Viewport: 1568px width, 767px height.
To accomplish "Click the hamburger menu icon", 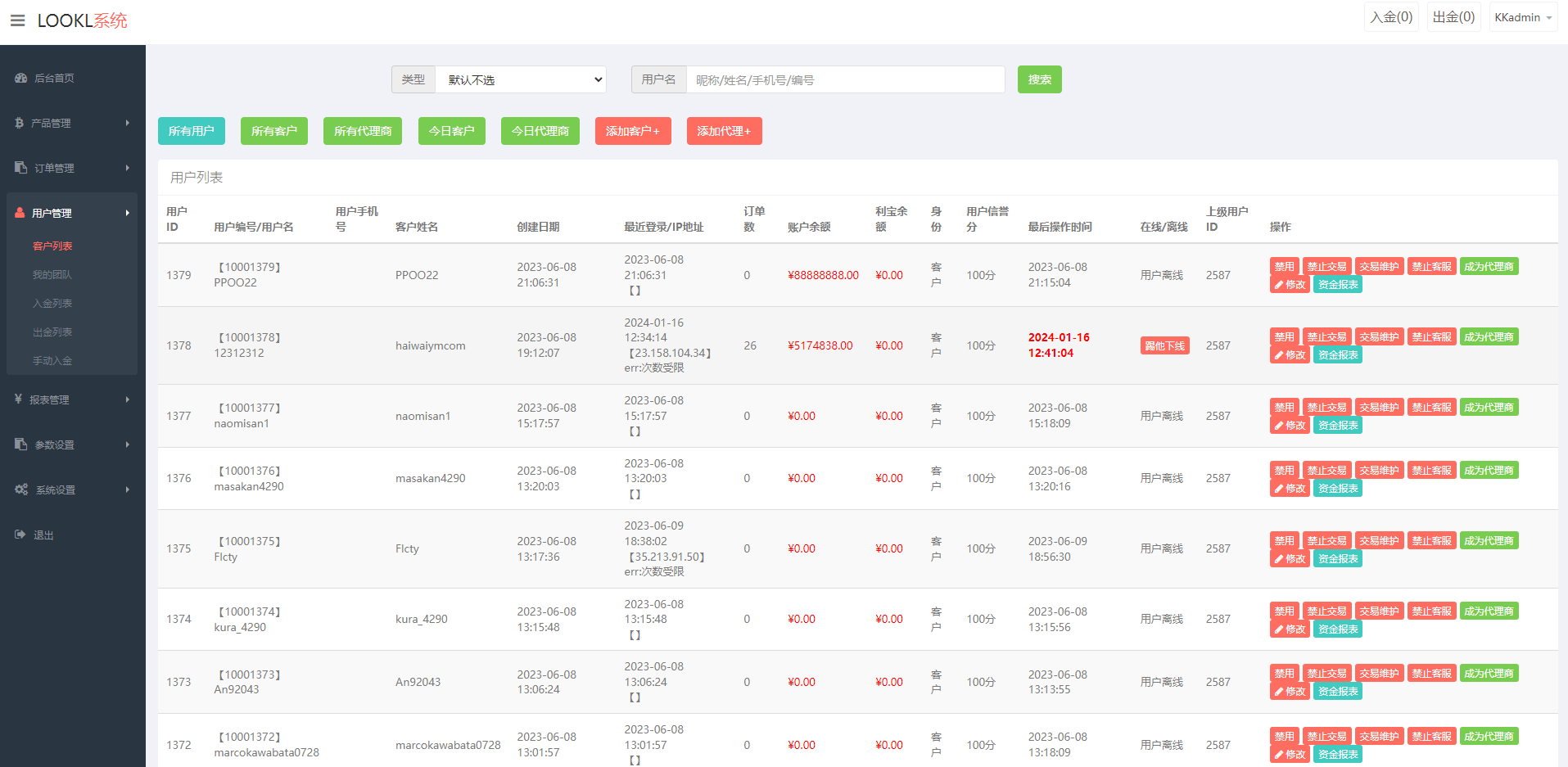I will tap(17, 20).
